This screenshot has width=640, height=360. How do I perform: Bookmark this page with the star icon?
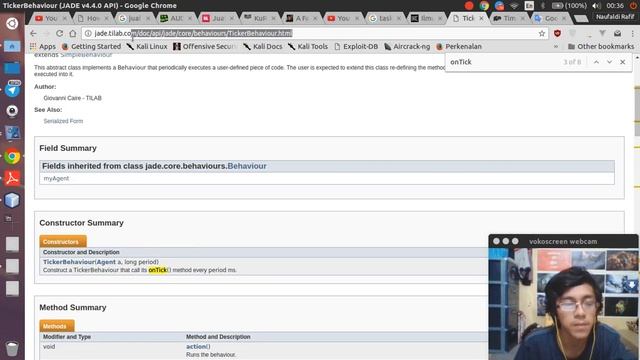(x=542, y=33)
